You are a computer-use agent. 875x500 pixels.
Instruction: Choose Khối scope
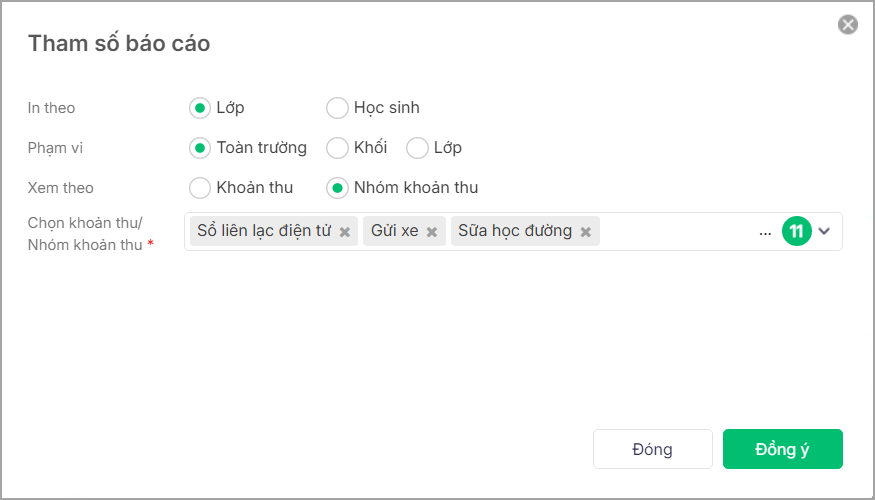pyautogui.click(x=337, y=148)
